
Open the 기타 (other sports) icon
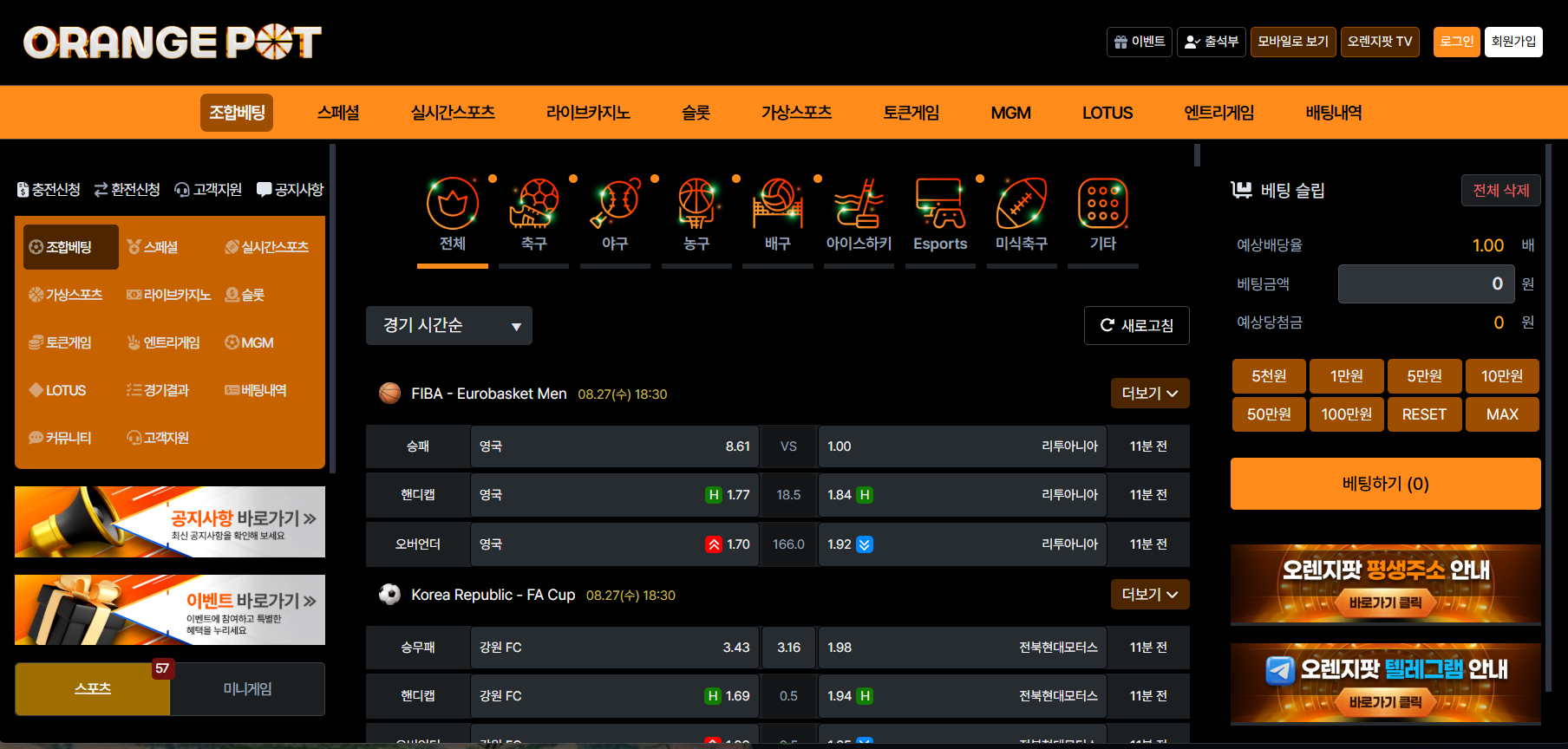click(1102, 214)
